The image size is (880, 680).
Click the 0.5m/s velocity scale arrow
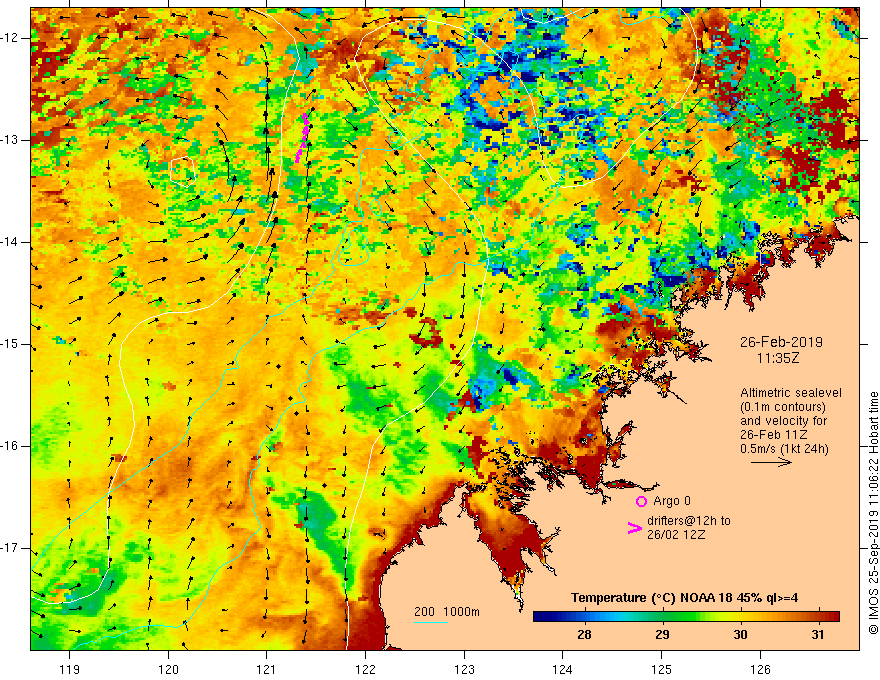point(771,462)
